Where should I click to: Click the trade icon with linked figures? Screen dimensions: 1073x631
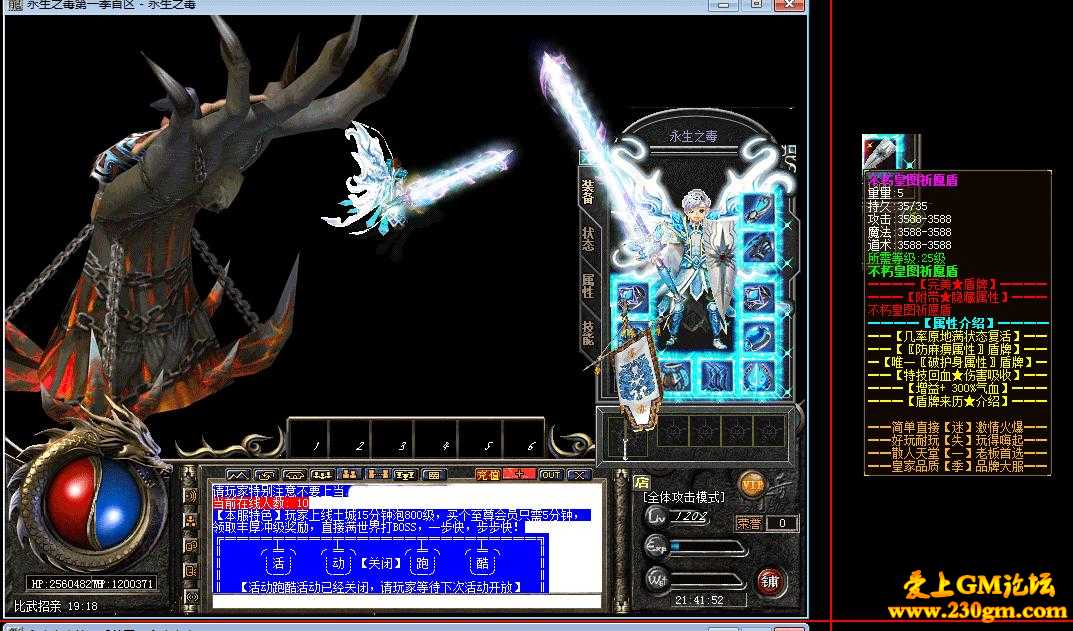click(x=378, y=474)
